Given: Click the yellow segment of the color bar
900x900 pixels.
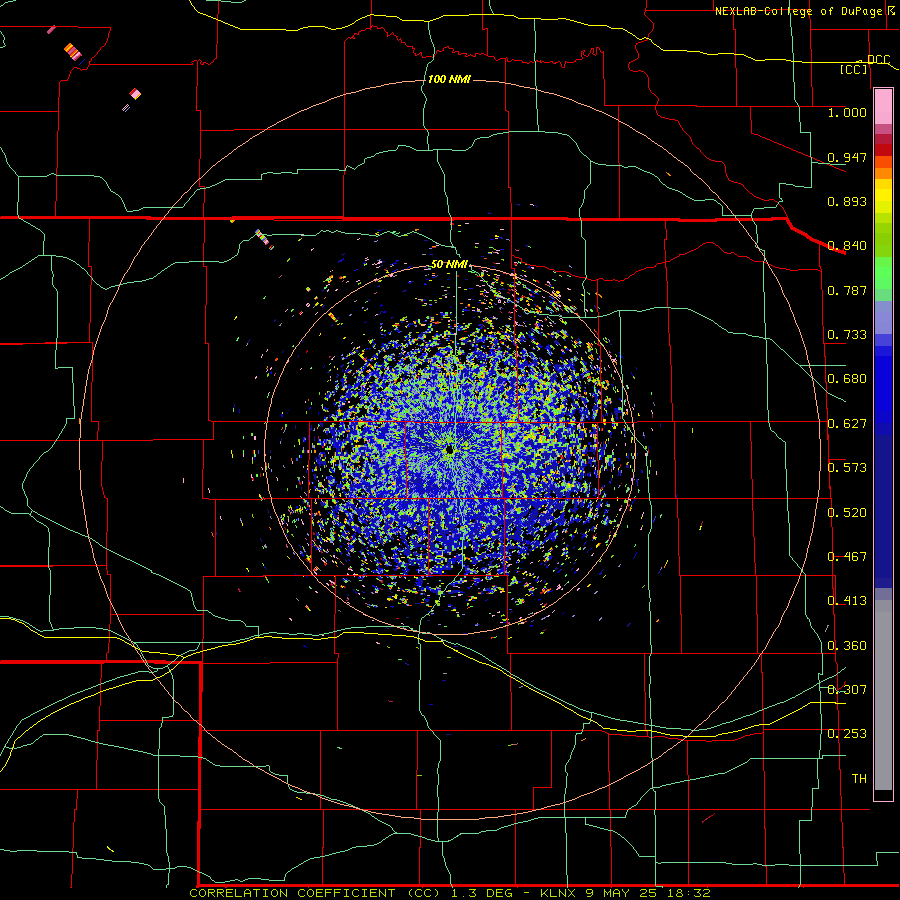Looking at the screenshot, I should pyautogui.click(x=883, y=196).
